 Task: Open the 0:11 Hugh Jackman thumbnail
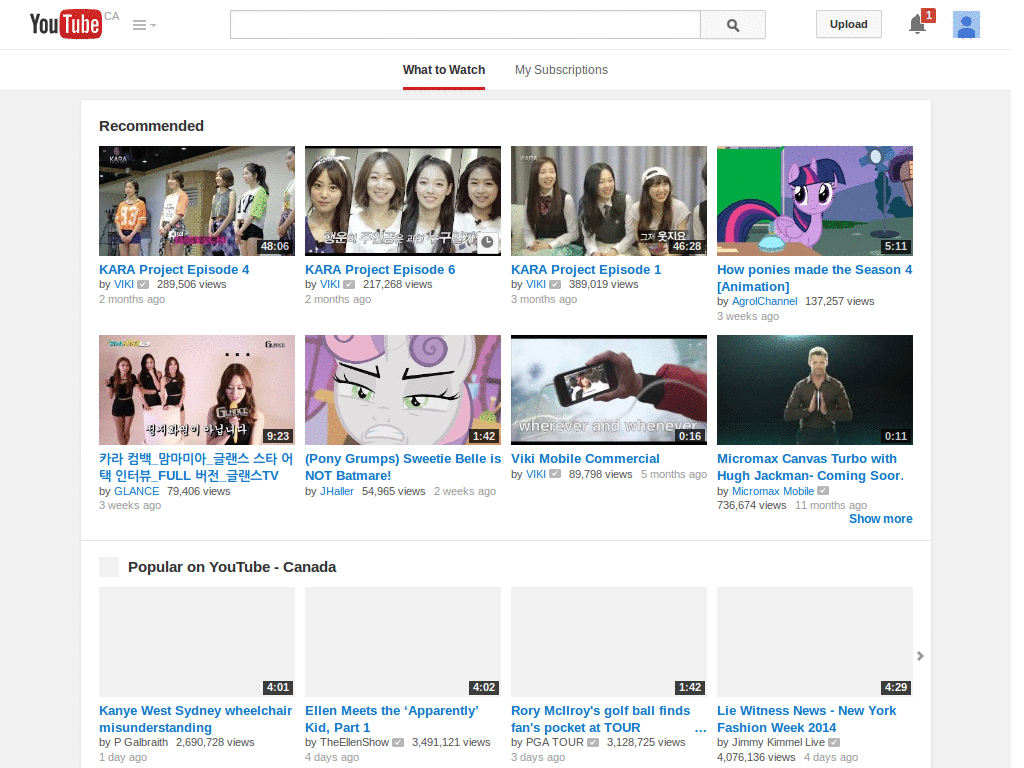pos(814,390)
